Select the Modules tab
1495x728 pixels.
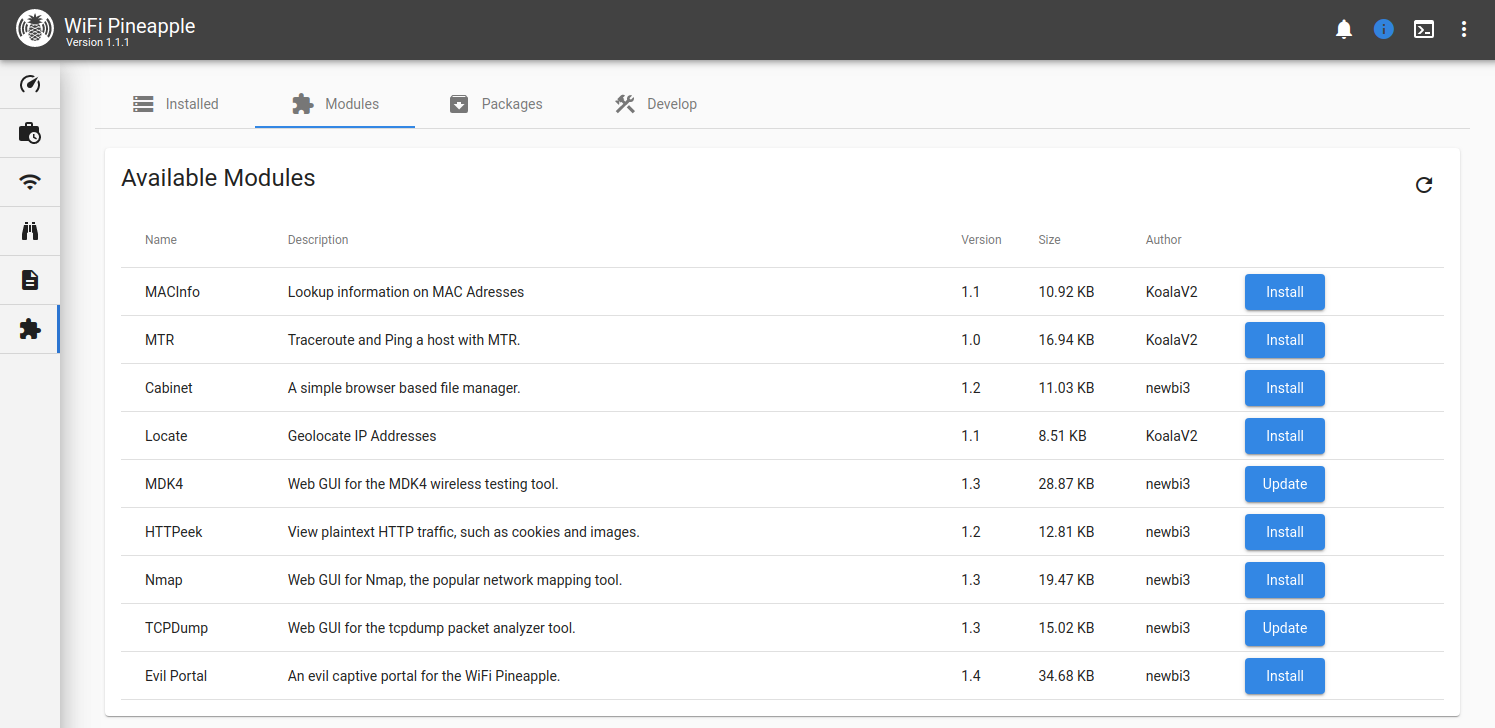335,104
